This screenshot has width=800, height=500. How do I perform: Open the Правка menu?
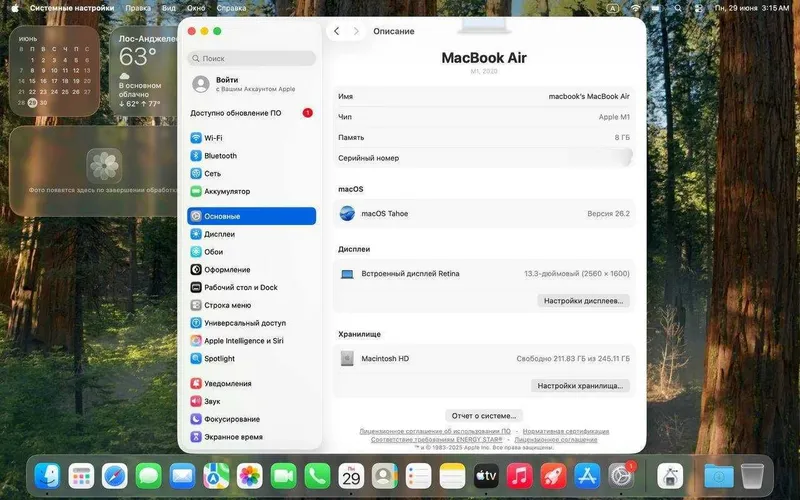coord(138,8)
